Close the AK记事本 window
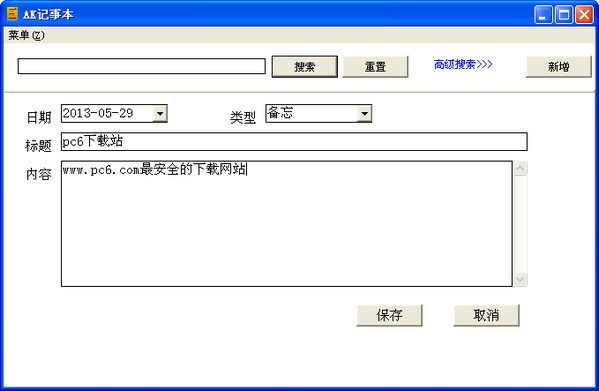 pos(584,15)
